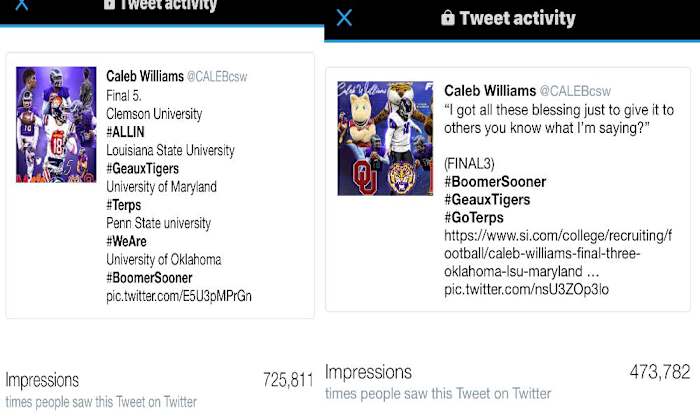Image resolution: width=700 pixels, height=420 pixels.
Task: Open the Final 5 tweet image thumbnail
Action: [x=56, y=125]
